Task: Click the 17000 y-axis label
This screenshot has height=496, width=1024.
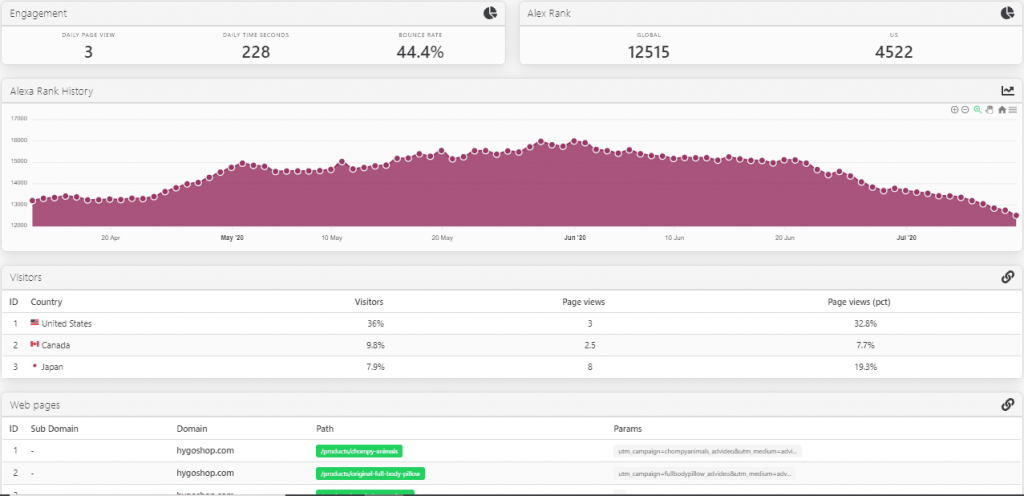Action: coord(20,119)
